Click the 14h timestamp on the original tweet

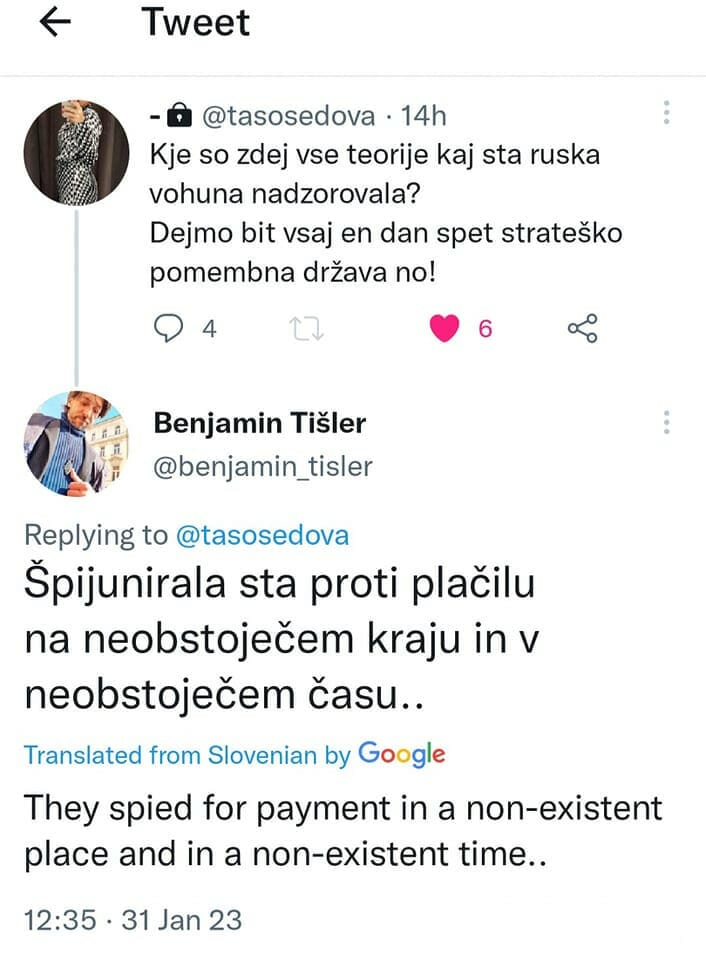click(x=422, y=117)
